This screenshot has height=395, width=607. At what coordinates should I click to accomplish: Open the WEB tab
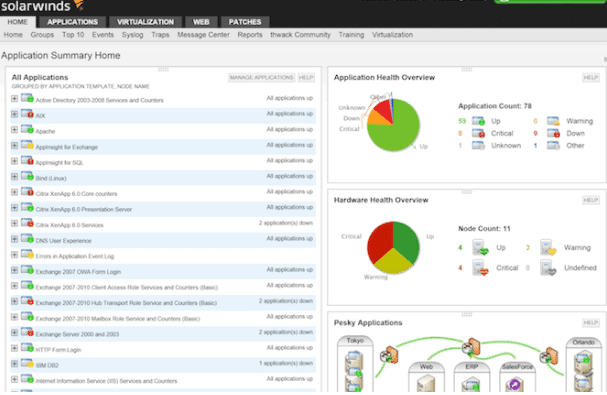pos(201,22)
